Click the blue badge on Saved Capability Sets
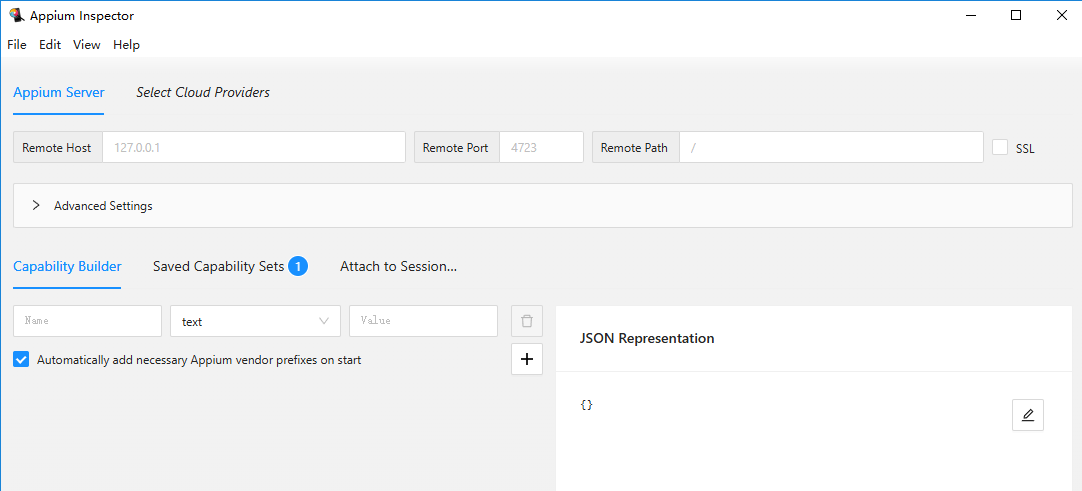1082x491 pixels. pyautogui.click(x=298, y=266)
